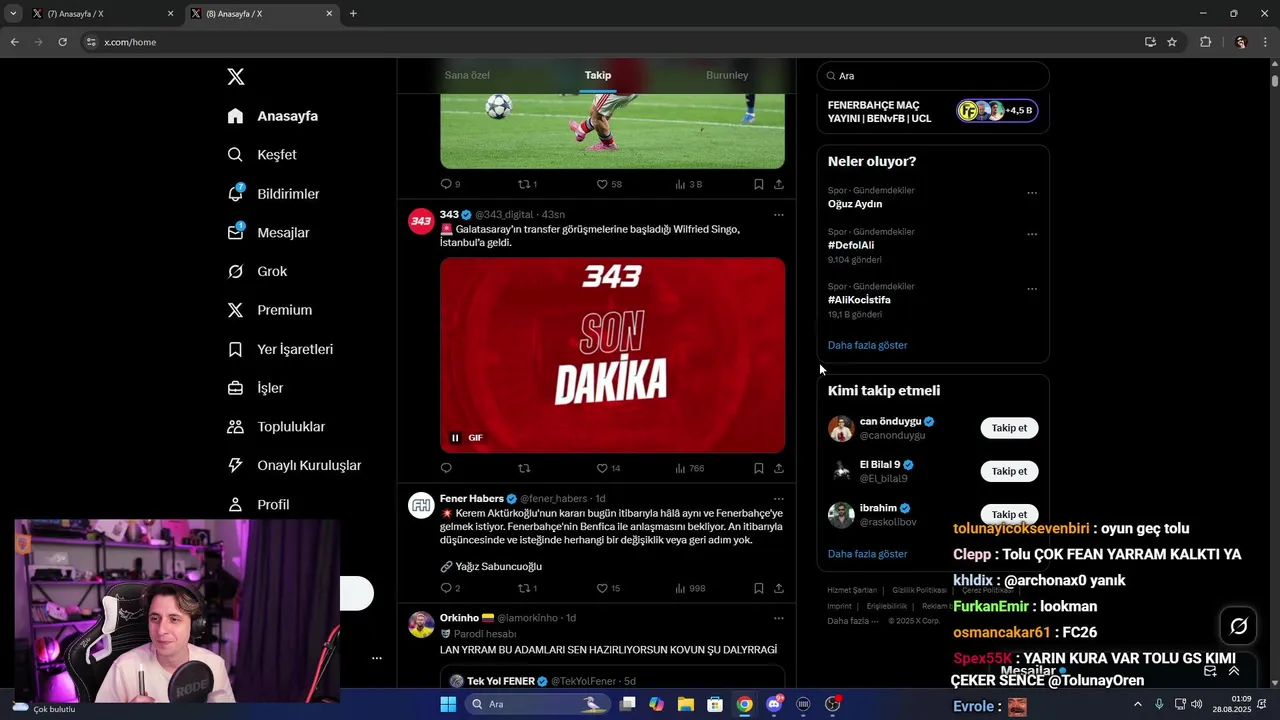Bookmark the Fener Habers post

click(x=759, y=588)
